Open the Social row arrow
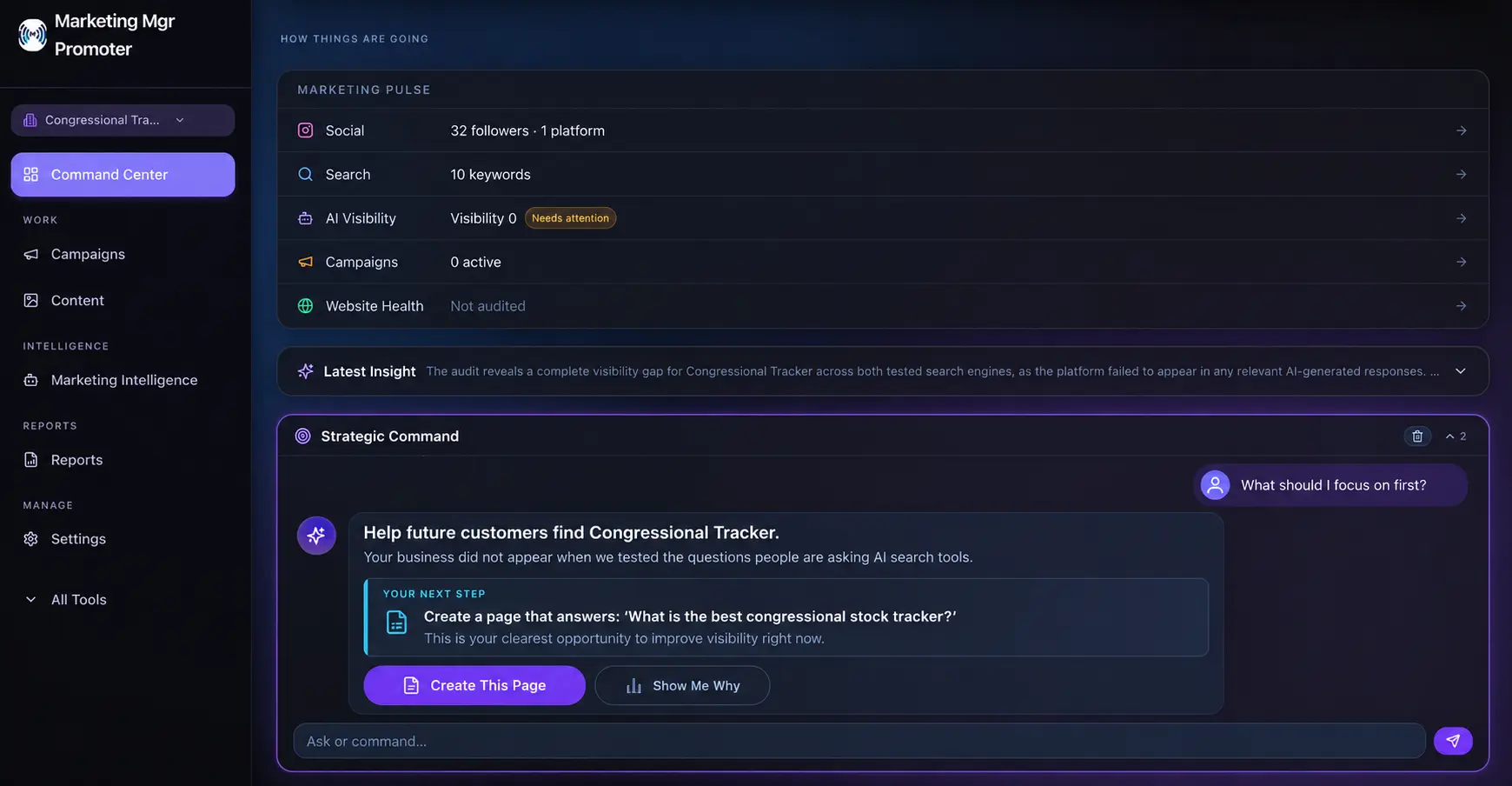The height and width of the screenshot is (786, 1512). (x=1461, y=130)
